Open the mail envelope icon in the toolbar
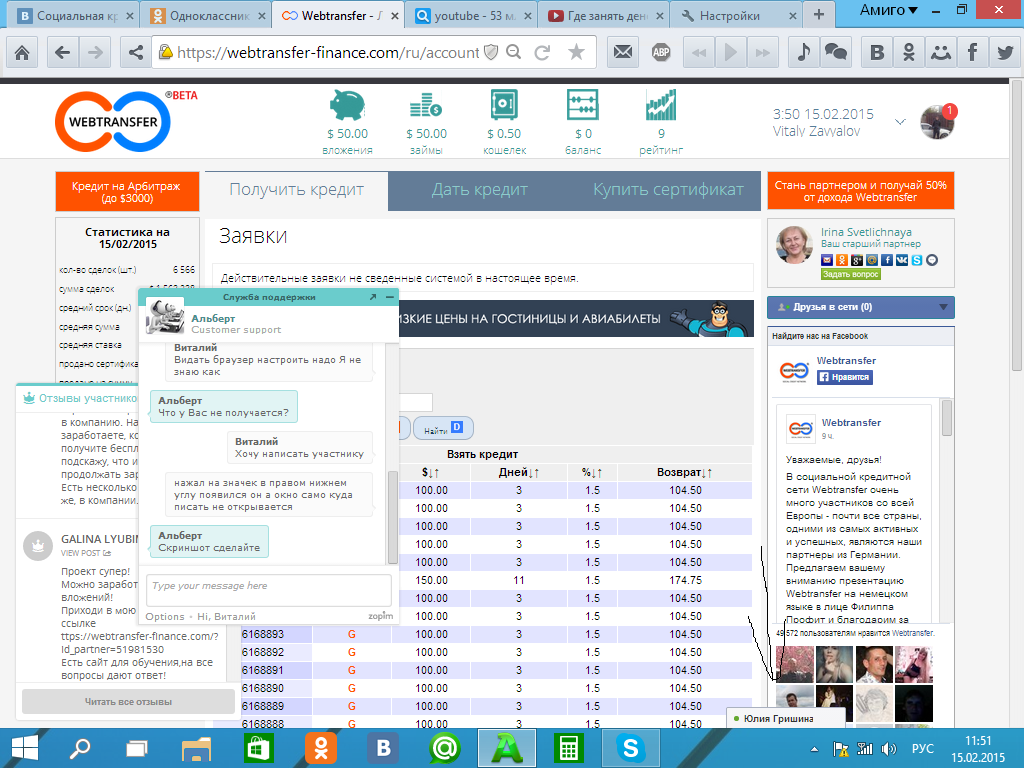Image resolution: width=1024 pixels, height=768 pixels. [622, 52]
